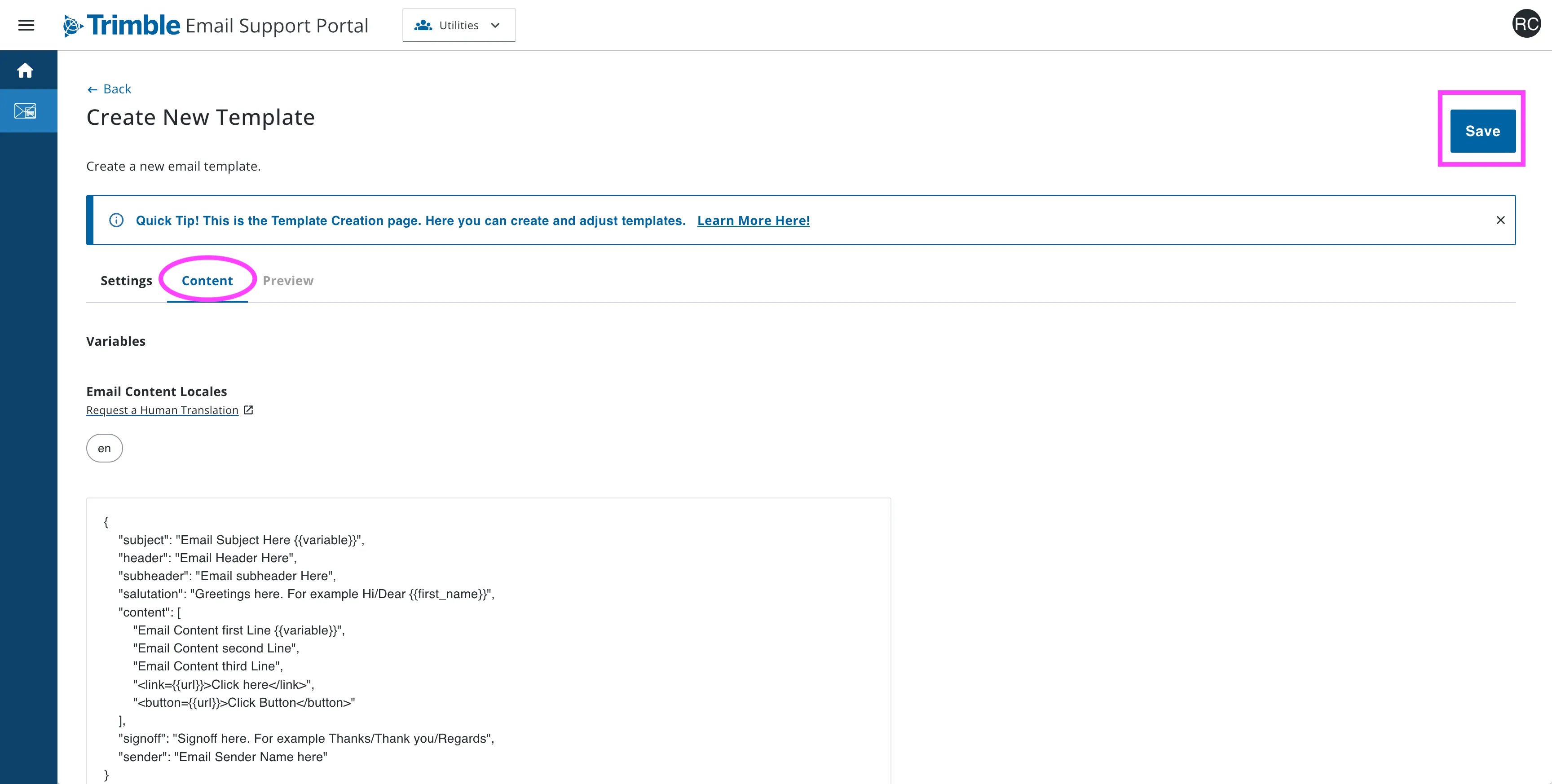Click the Create New Template title
Screen dimensions: 1552x784
[x=201, y=117]
